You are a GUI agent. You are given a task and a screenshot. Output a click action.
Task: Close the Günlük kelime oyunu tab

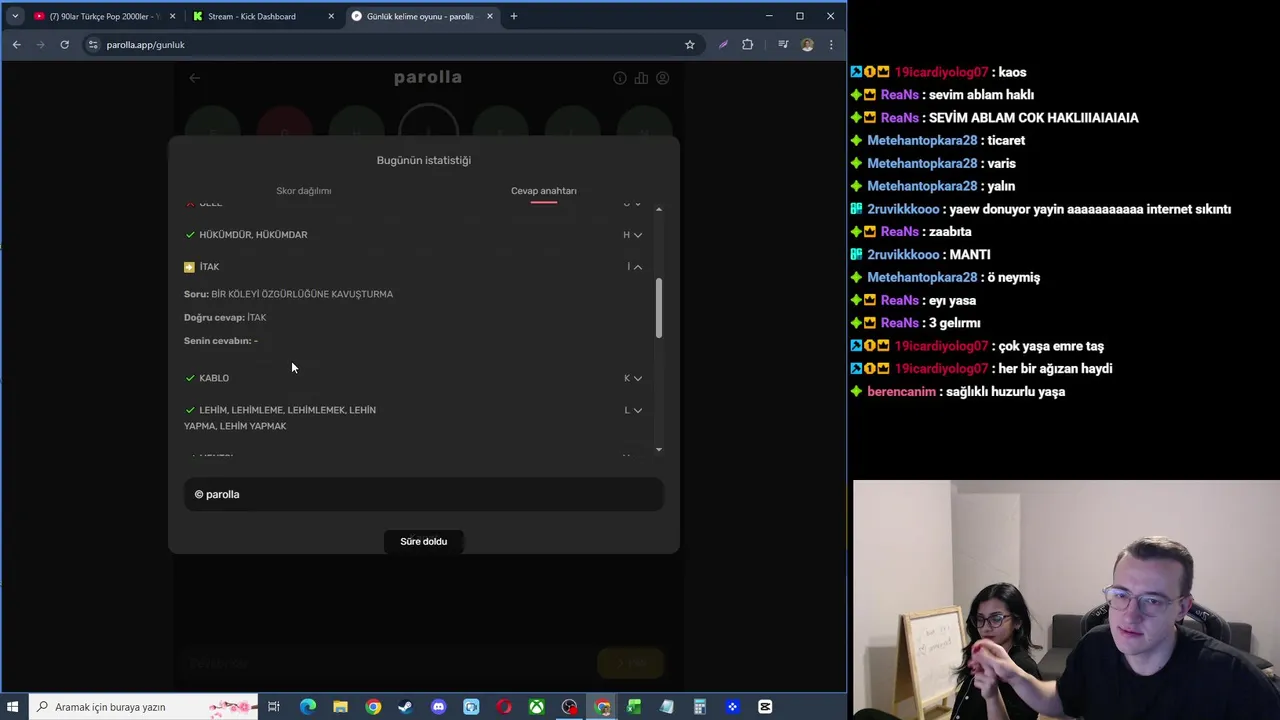pos(489,16)
